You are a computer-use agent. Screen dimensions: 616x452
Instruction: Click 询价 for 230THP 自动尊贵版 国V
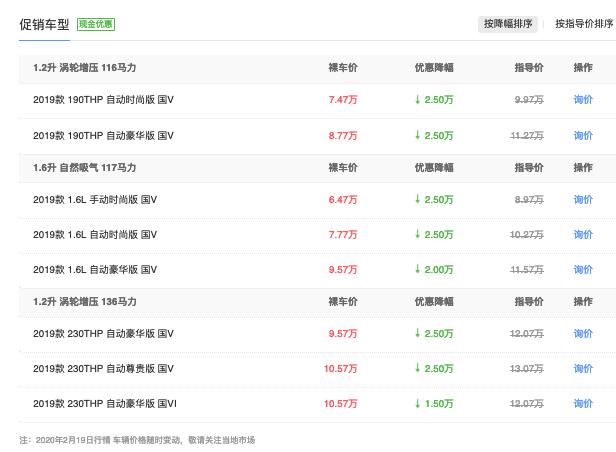(583, 369)
